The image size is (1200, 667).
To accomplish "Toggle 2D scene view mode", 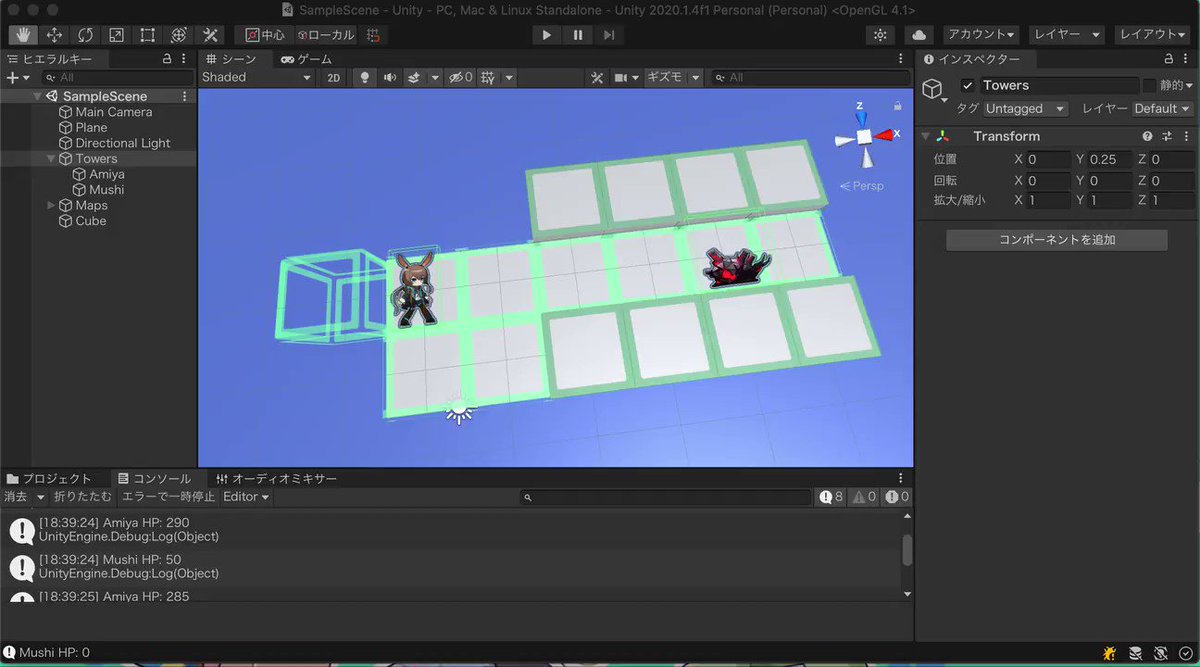I will pyautogui.click(x=334, y=77).
